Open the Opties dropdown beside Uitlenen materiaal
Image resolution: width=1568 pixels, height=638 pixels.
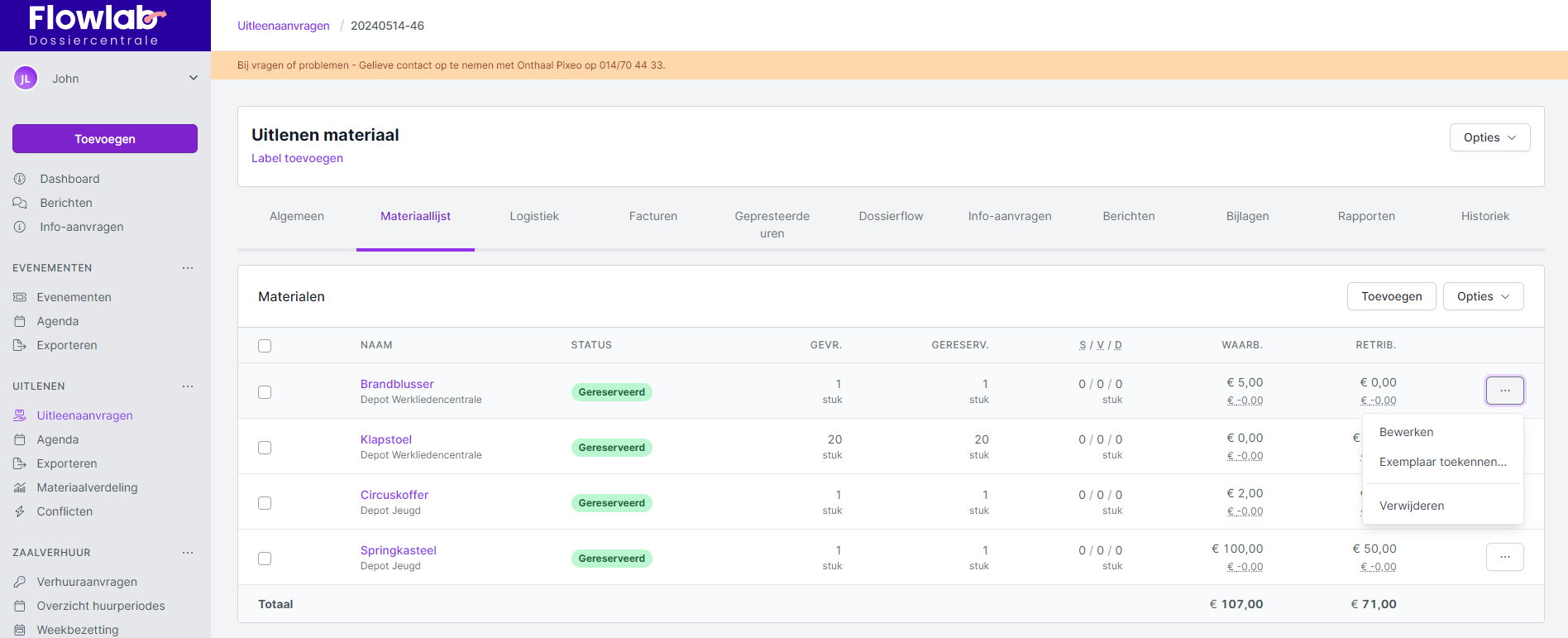point(1489,137)
